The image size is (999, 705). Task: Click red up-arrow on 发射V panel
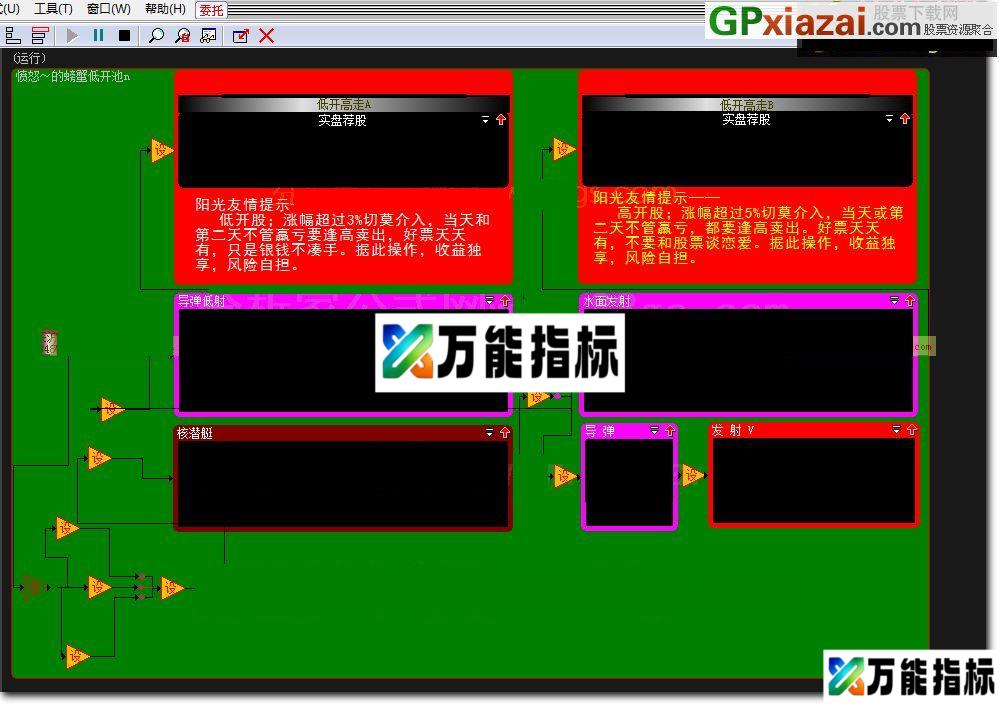(911, 430)
